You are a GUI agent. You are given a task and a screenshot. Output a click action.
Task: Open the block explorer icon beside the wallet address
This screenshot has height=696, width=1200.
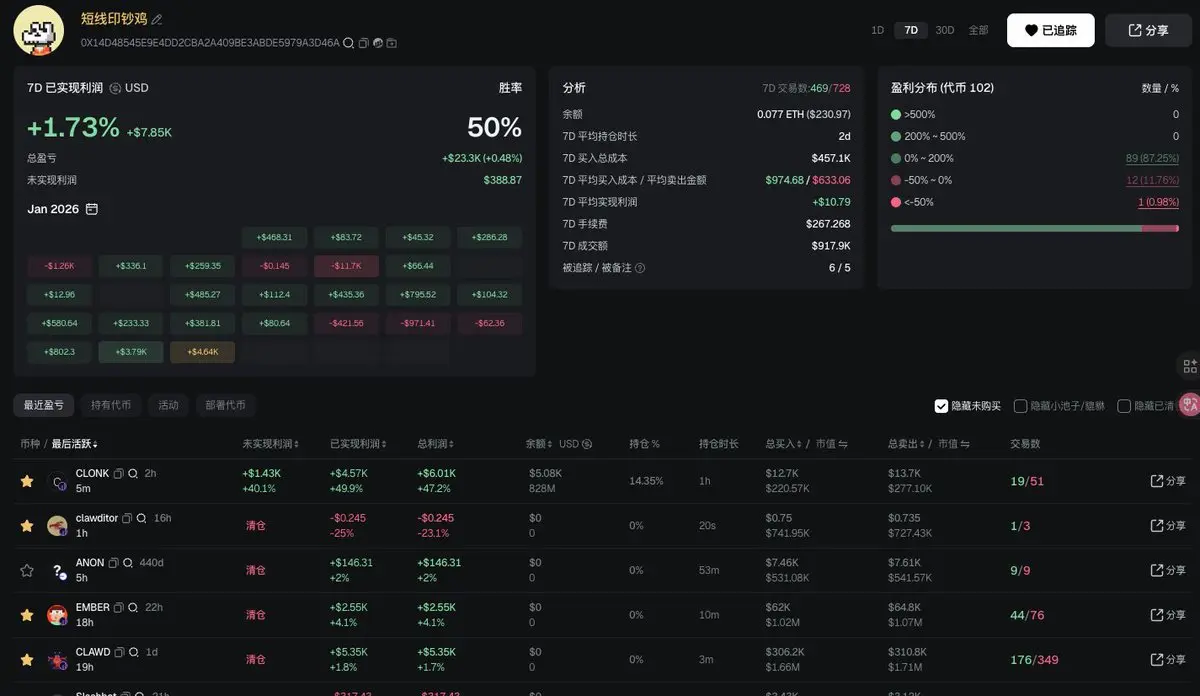coord(377,43)
